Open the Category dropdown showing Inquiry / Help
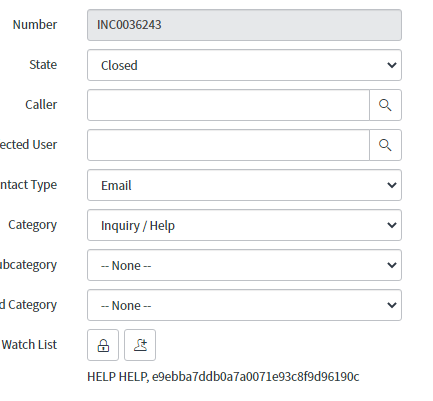 [x=244, y=225]
